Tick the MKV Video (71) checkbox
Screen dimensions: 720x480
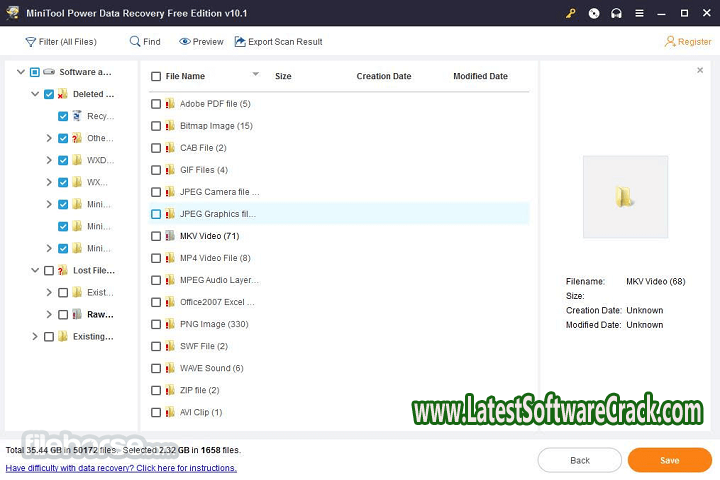pyautogui.click(x=155, y=236)
